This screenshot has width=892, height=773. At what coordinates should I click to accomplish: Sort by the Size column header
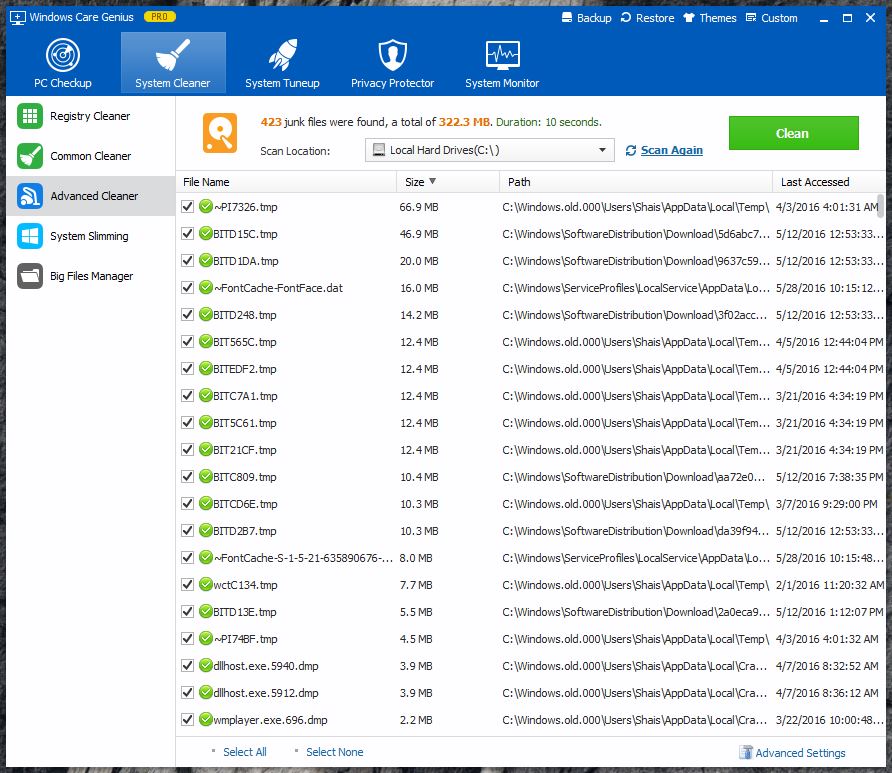tap(448, 182)
